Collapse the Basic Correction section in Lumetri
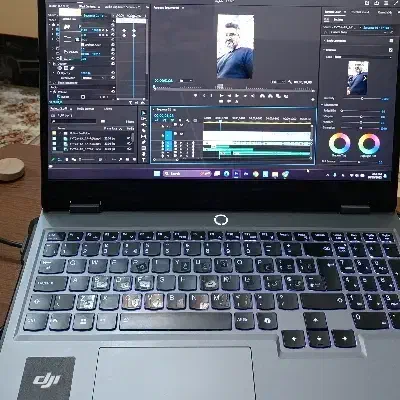The image size is (400, 400). [x=324, y=41]
